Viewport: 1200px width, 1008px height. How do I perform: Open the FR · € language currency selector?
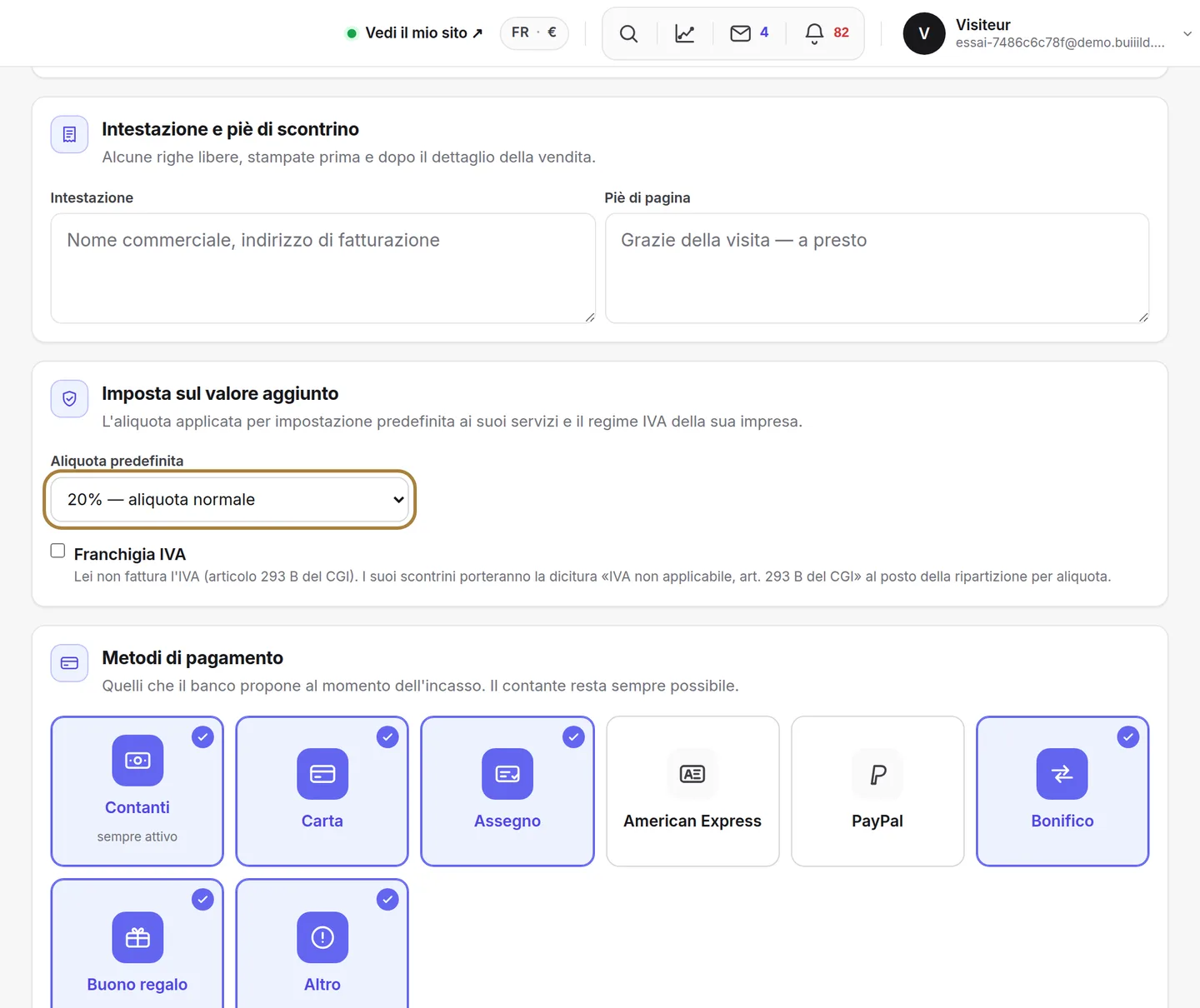click(534, 32)
